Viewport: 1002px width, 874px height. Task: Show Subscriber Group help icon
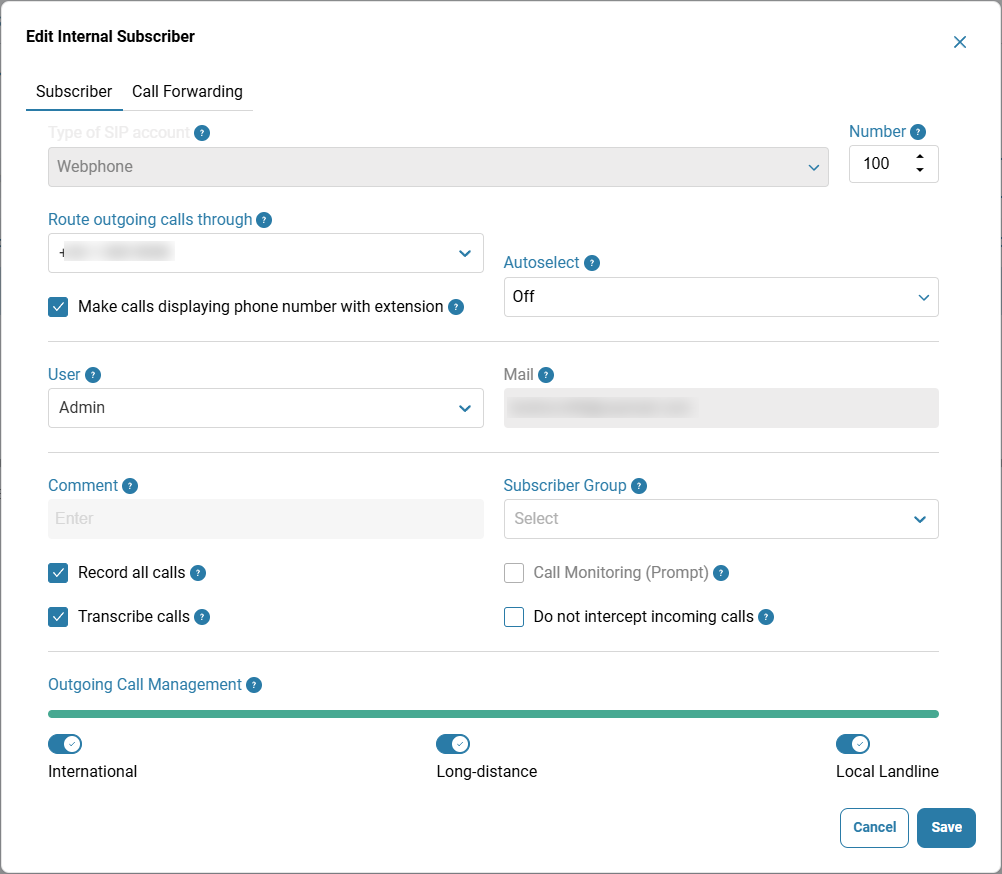point(638,486)
